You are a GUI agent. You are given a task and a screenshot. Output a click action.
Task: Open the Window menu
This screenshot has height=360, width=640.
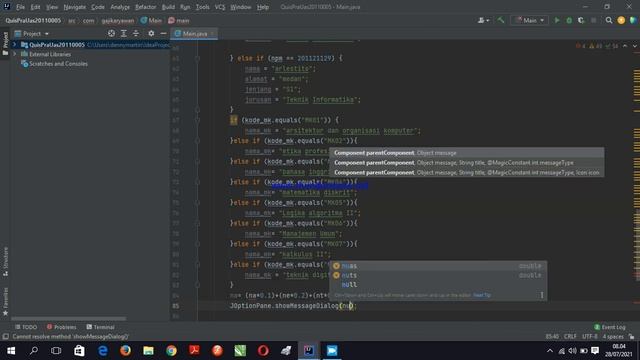[241, 7]
